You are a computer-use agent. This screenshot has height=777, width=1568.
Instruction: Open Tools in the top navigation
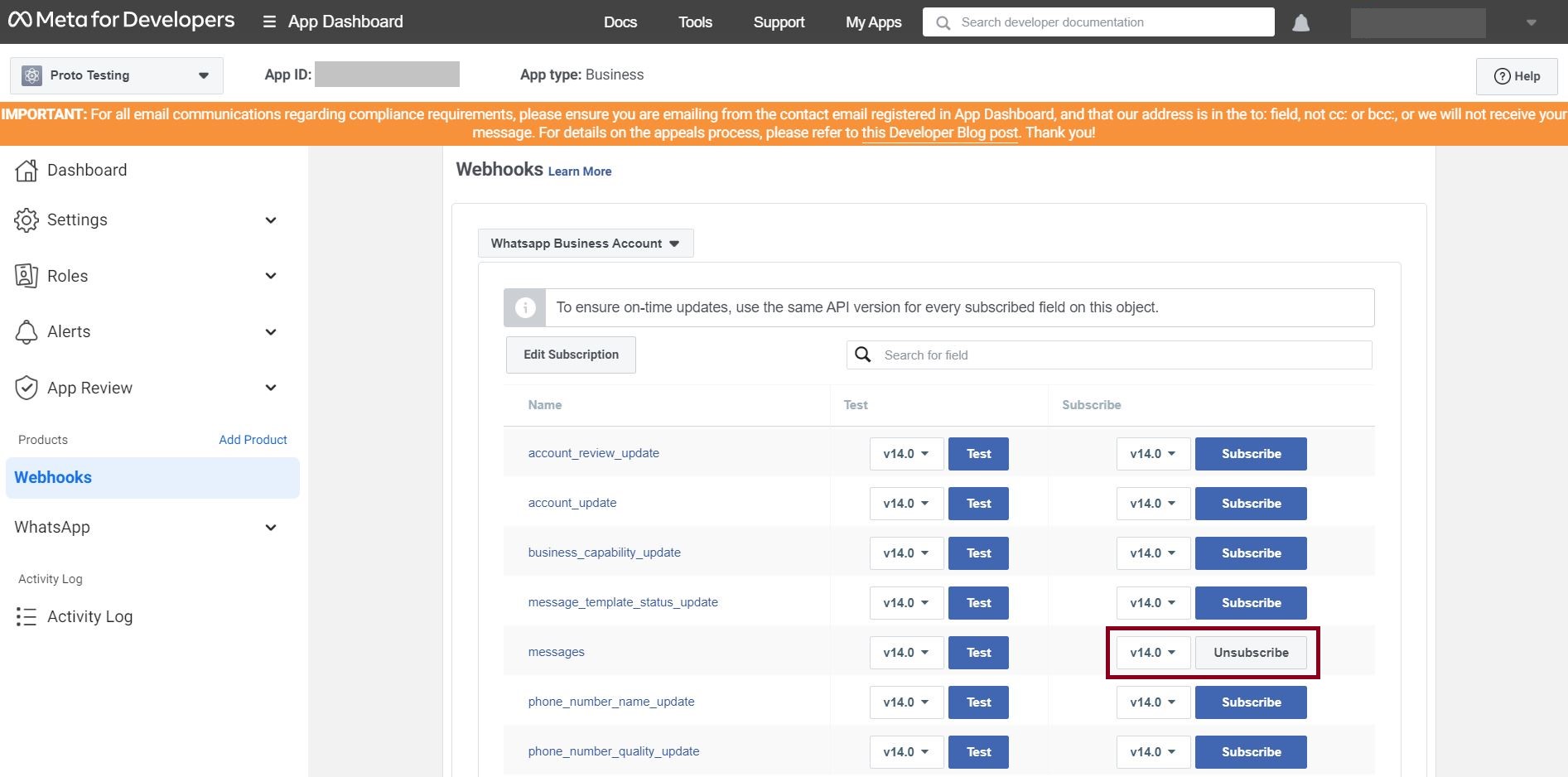[x=695, y=22]
